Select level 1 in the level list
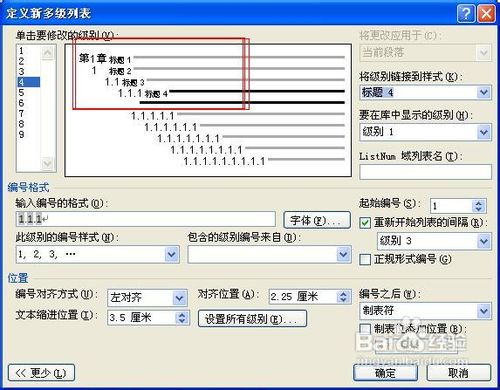 point(21,51)
